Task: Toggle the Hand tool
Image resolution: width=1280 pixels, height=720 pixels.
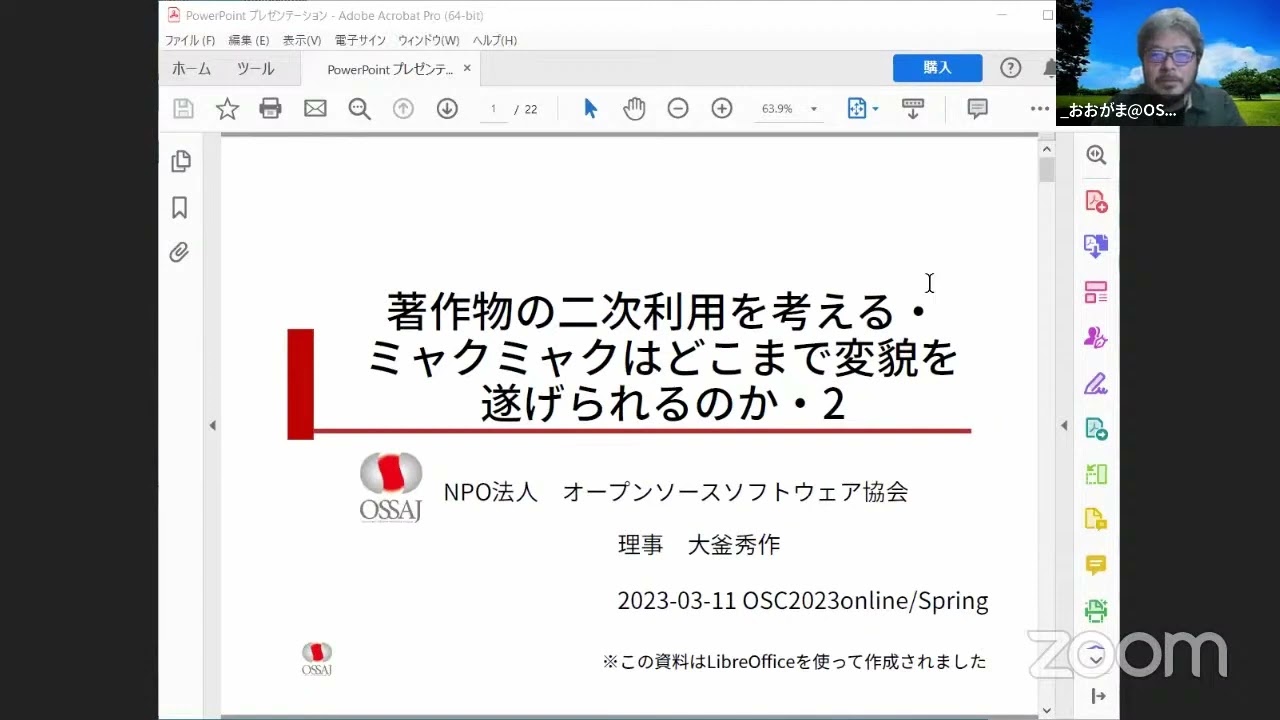Action: click(x=634, y=108)
